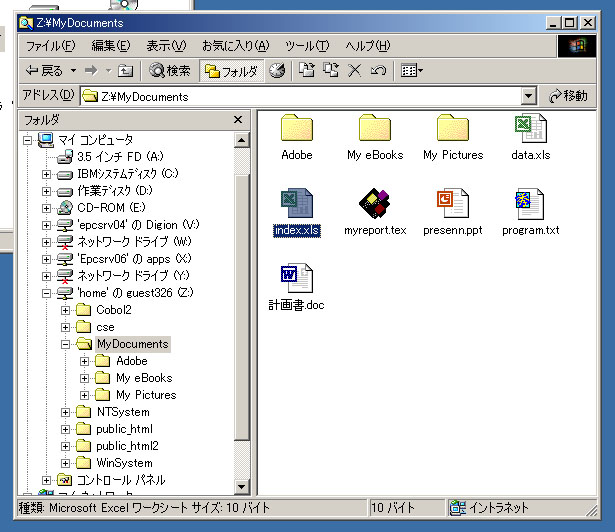Viewport: 615px width, 532px height.
Task: Select コントロール パネル in tree
Action: 121,480
